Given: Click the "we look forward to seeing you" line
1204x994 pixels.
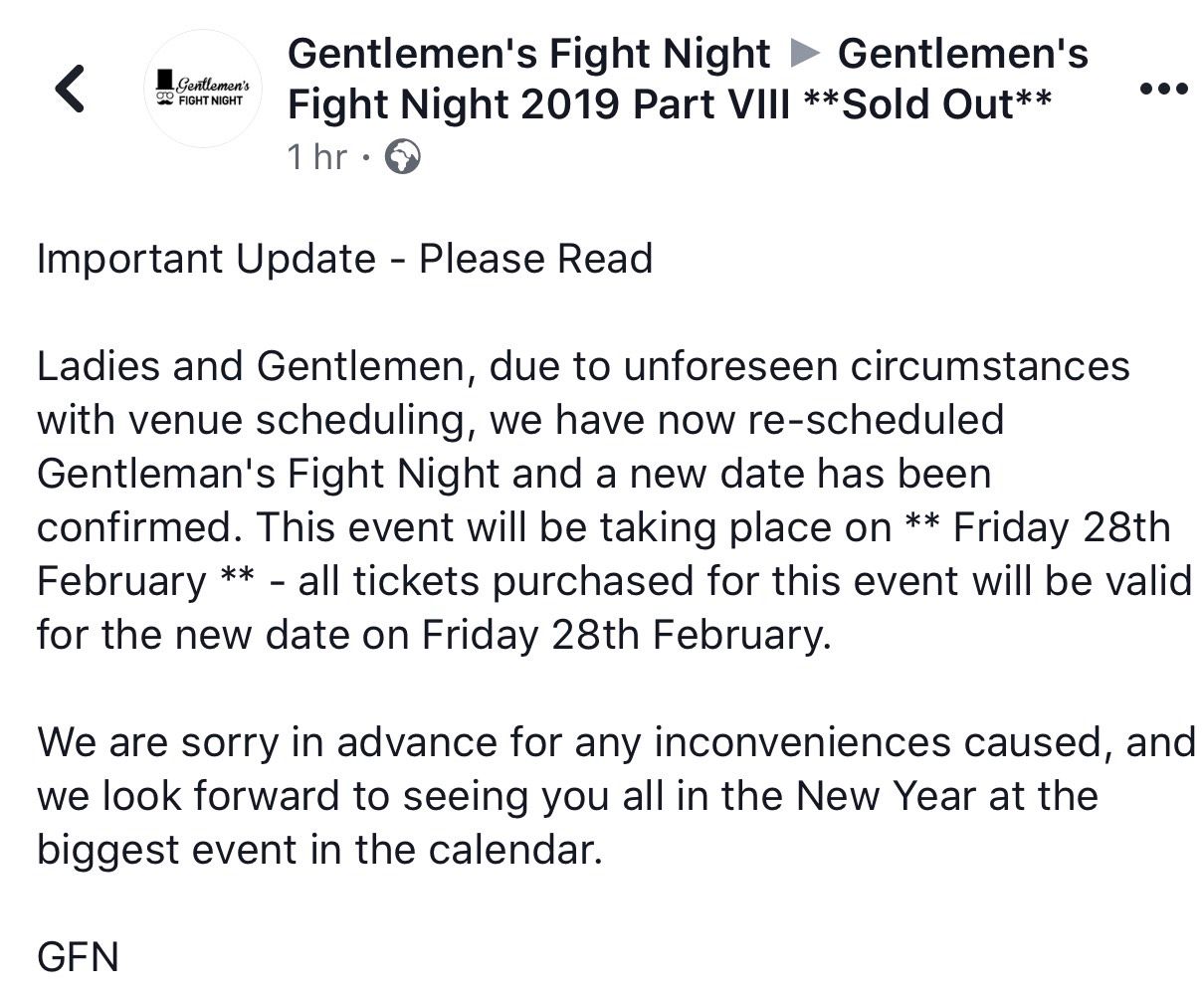Looking at the screenshot, I should tap(567, 796).
